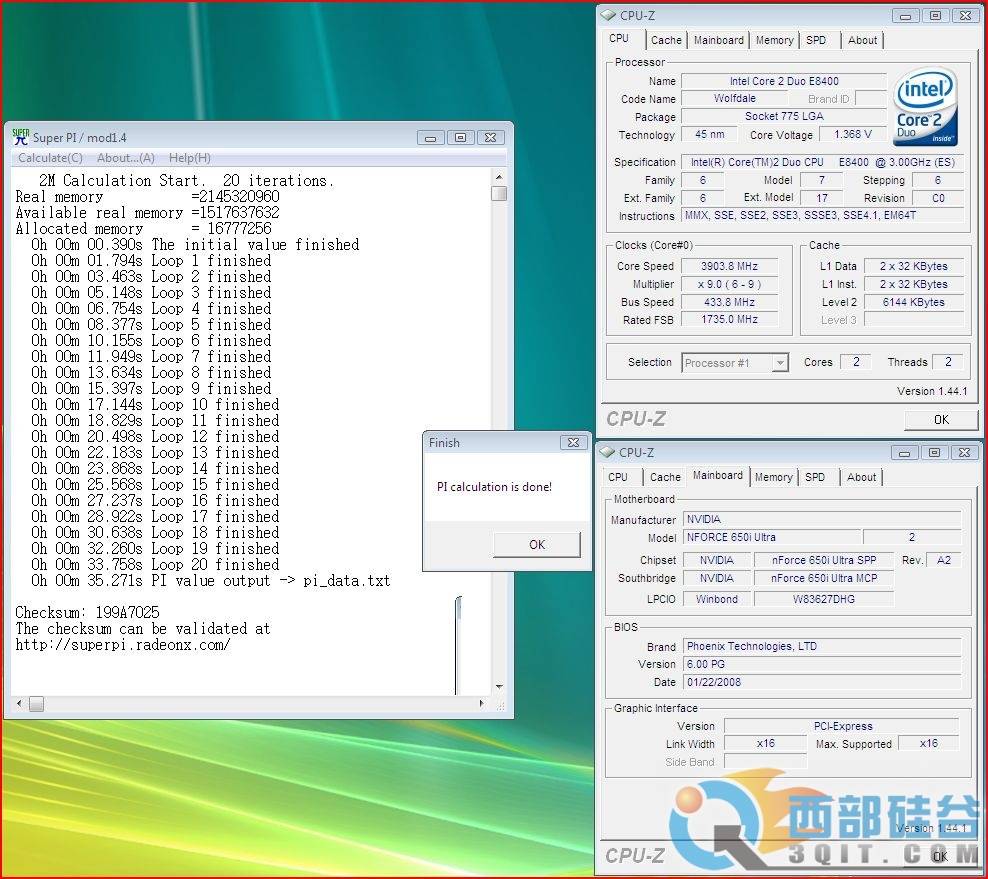Close the Finish dialog with X
The image size is (988, 879).
(573, 442)
